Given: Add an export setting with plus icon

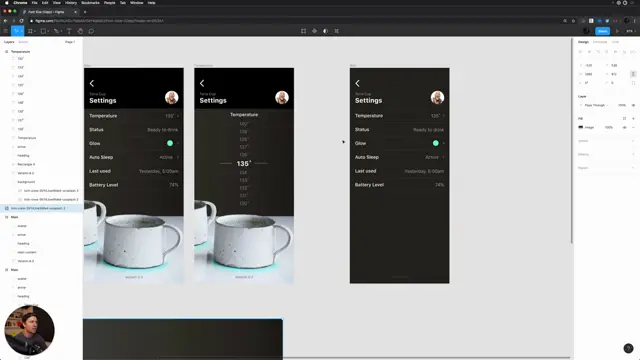Looking at the screenshot, I should (x=633, y=168).
